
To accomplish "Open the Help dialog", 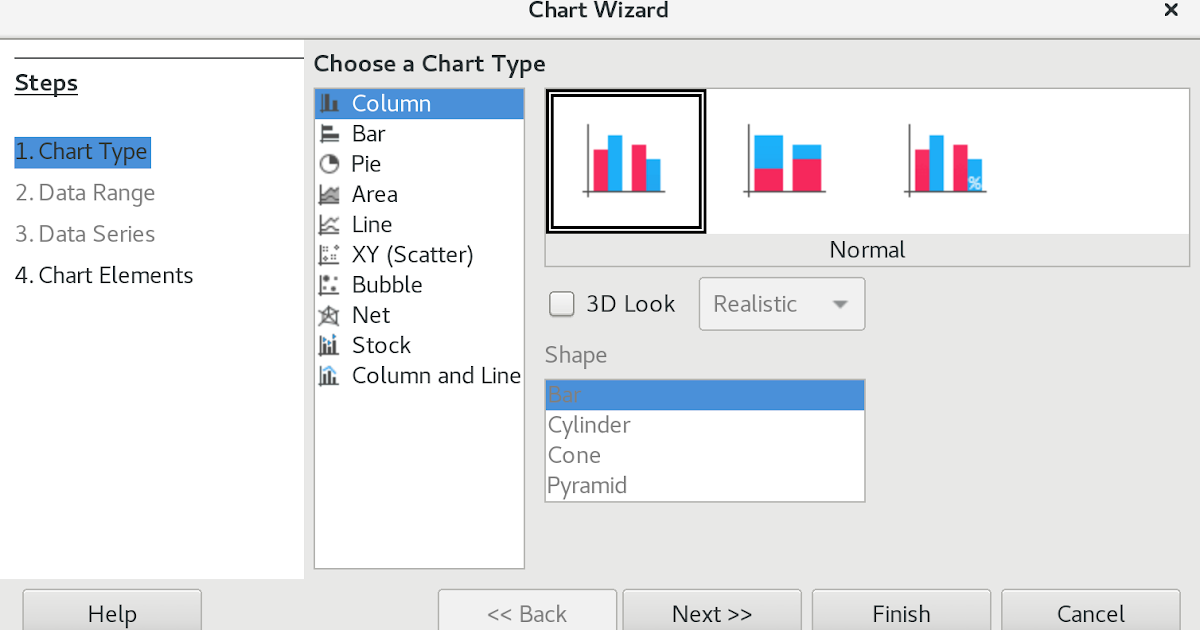I will [111, 613].
